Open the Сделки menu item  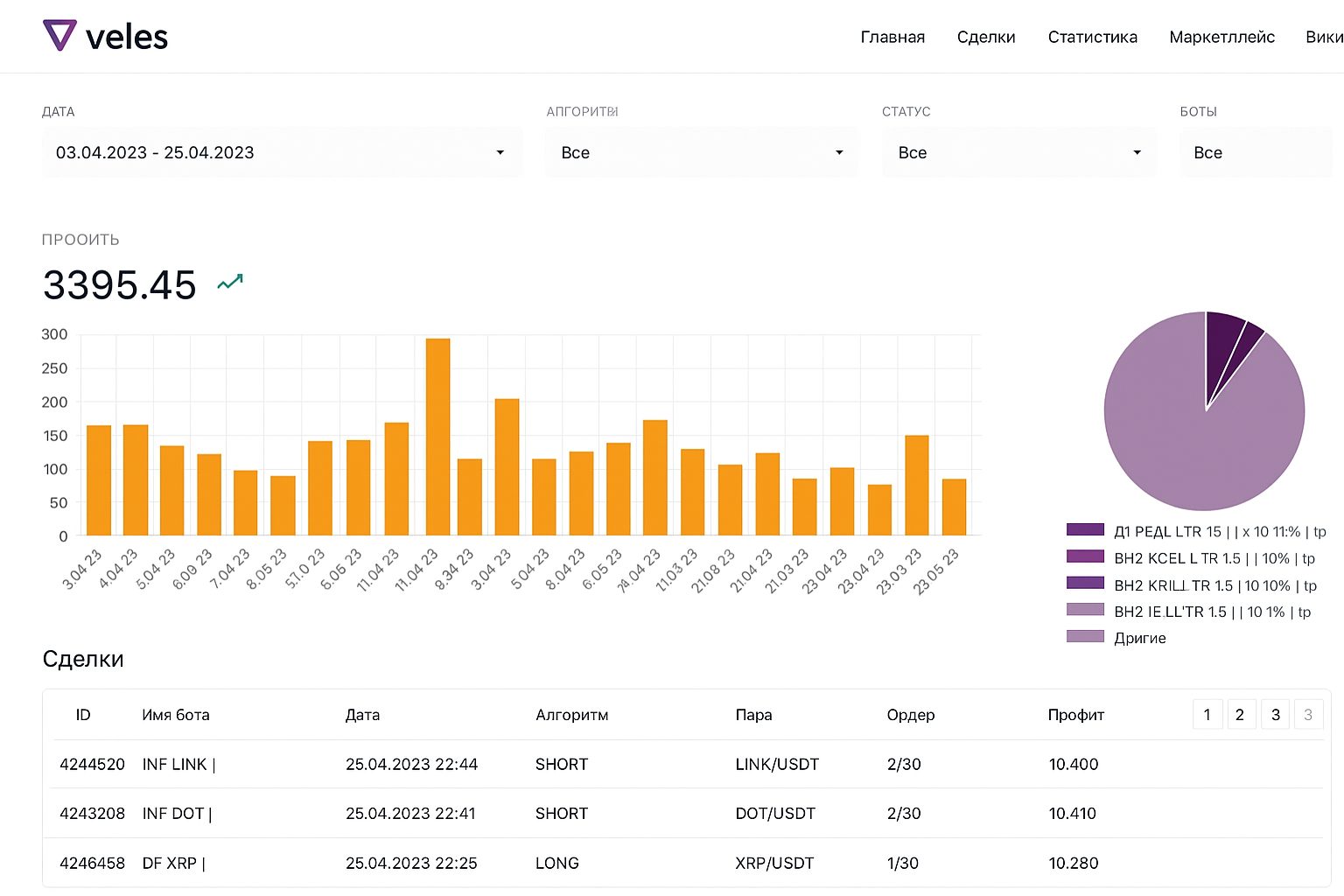coord(986,37)
